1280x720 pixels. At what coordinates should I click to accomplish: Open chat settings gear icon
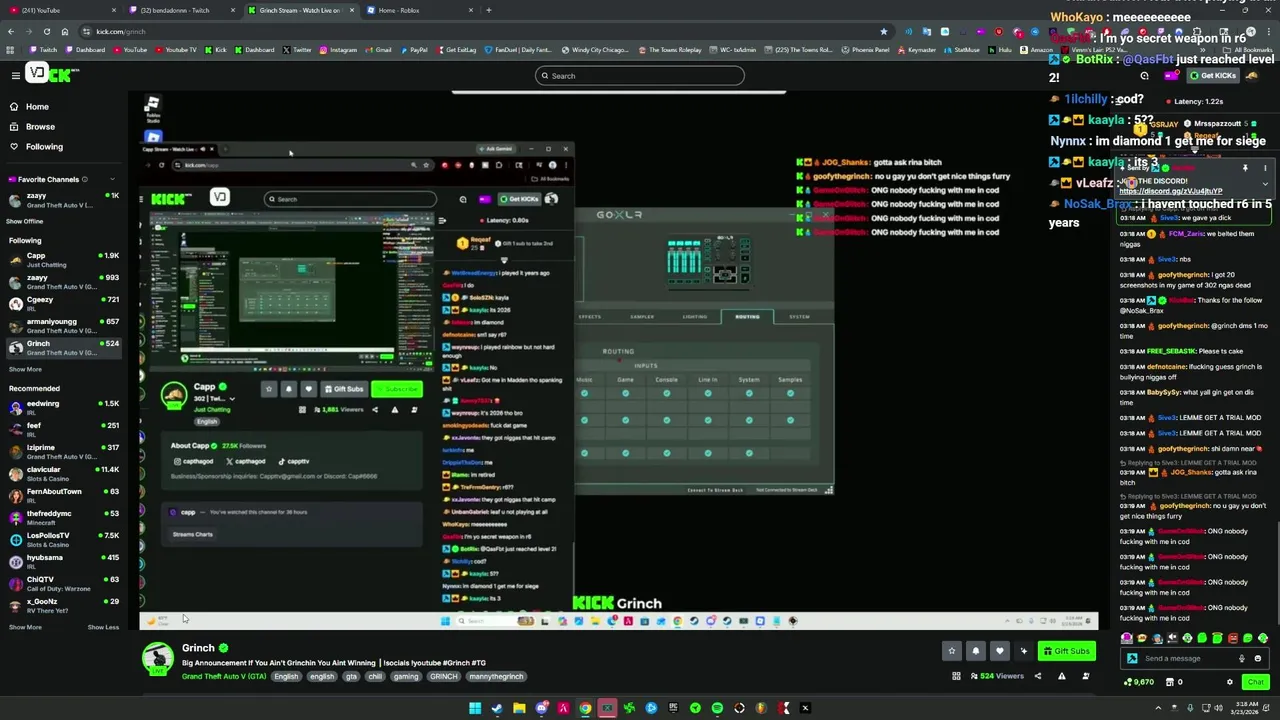[x=1230, y=682]
